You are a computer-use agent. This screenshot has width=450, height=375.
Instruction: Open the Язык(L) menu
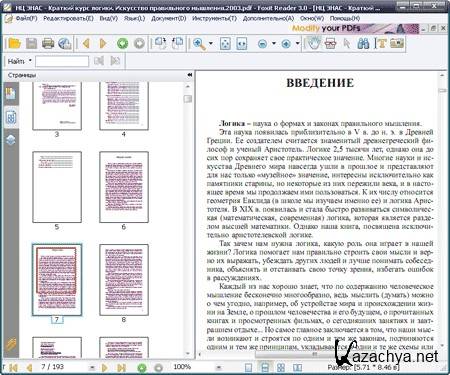pos(134,18)
